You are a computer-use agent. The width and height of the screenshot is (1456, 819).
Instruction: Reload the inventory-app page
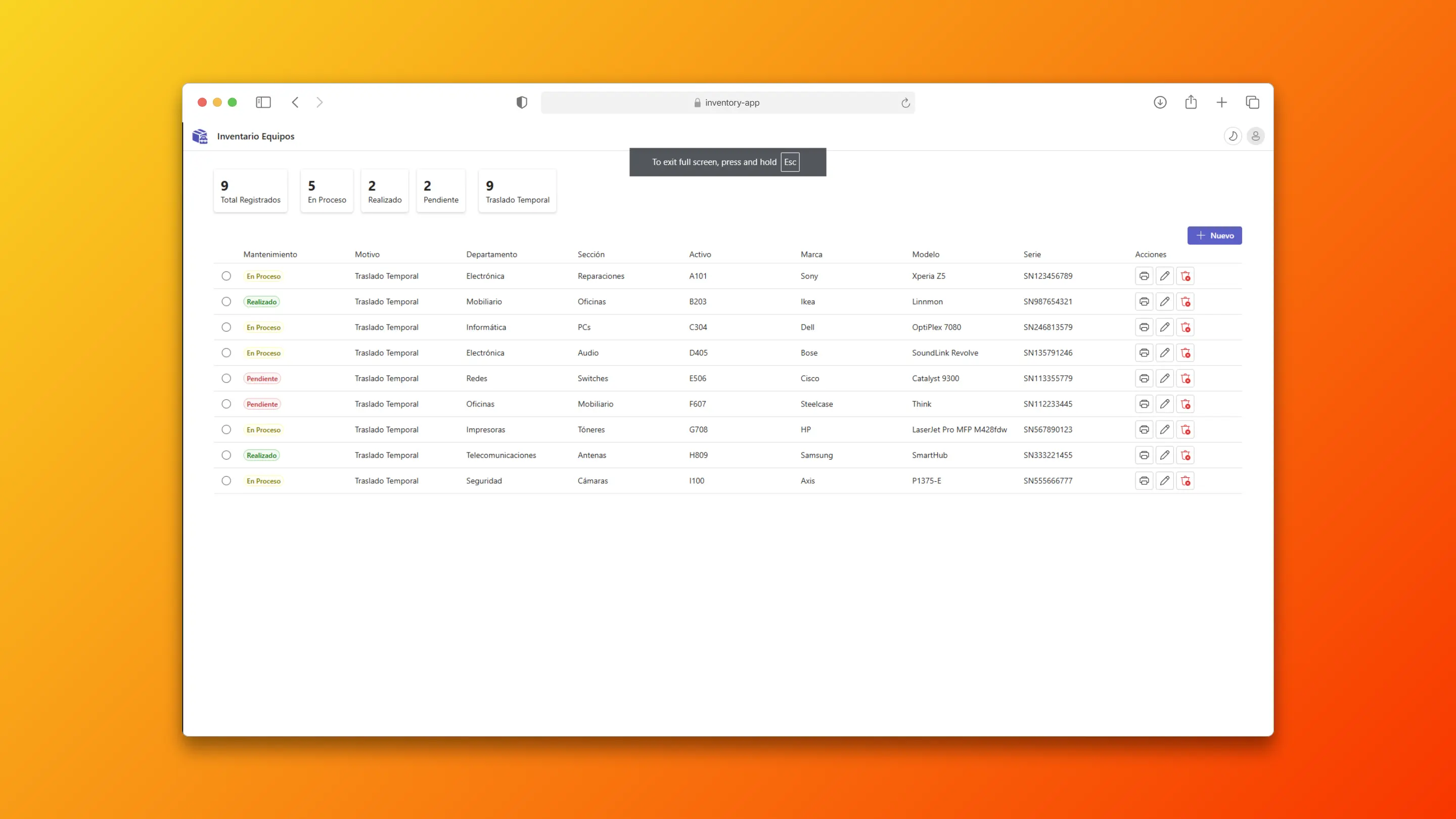click(x=905, y=102)
